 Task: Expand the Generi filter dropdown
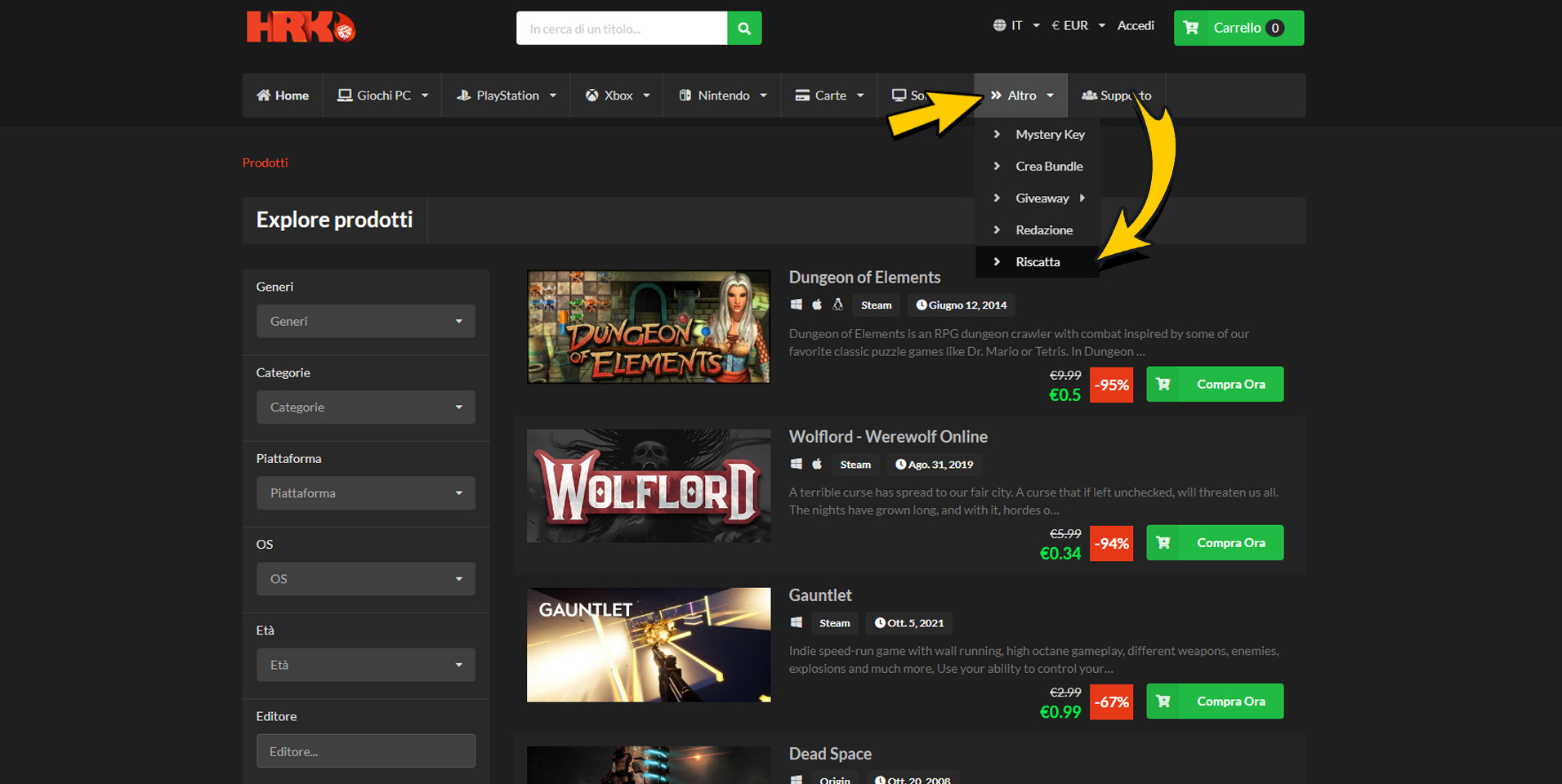(365, 321)
